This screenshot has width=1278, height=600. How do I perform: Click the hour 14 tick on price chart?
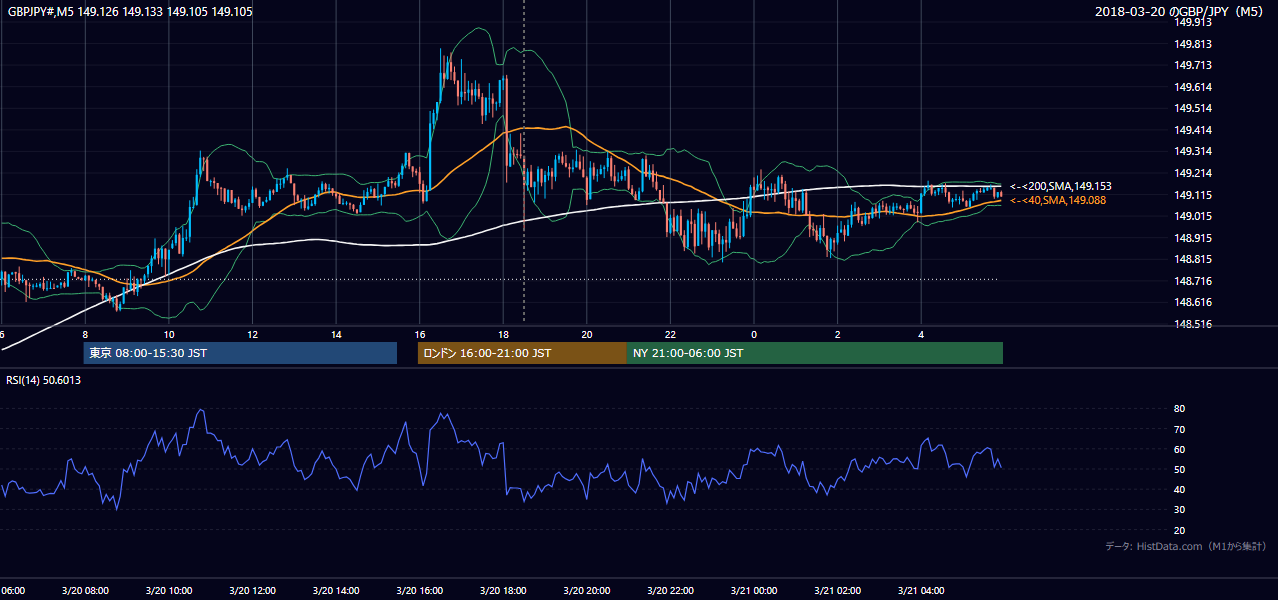[336, 334]
